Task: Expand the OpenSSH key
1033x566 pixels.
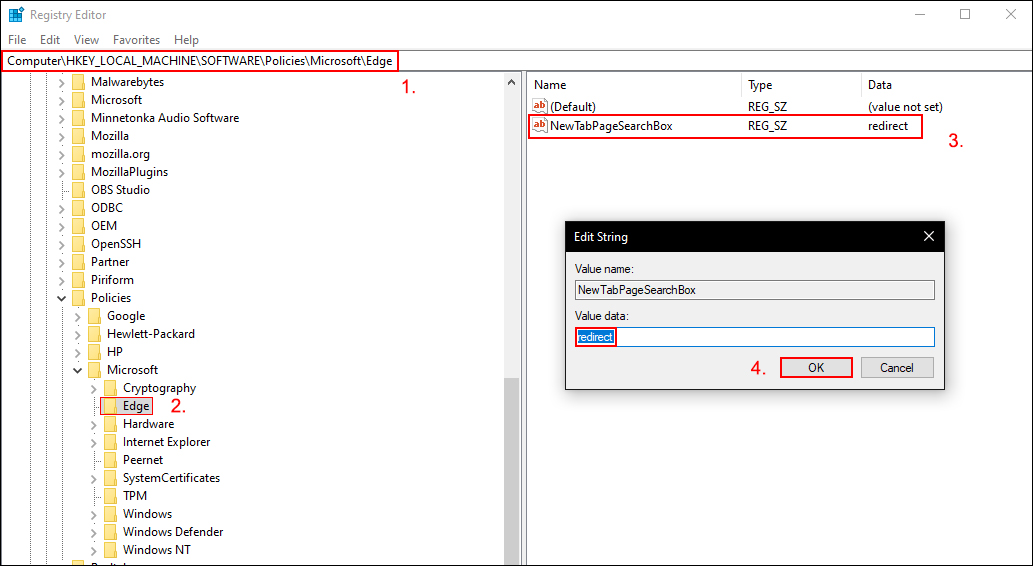Action: click(x=61, y=244)
